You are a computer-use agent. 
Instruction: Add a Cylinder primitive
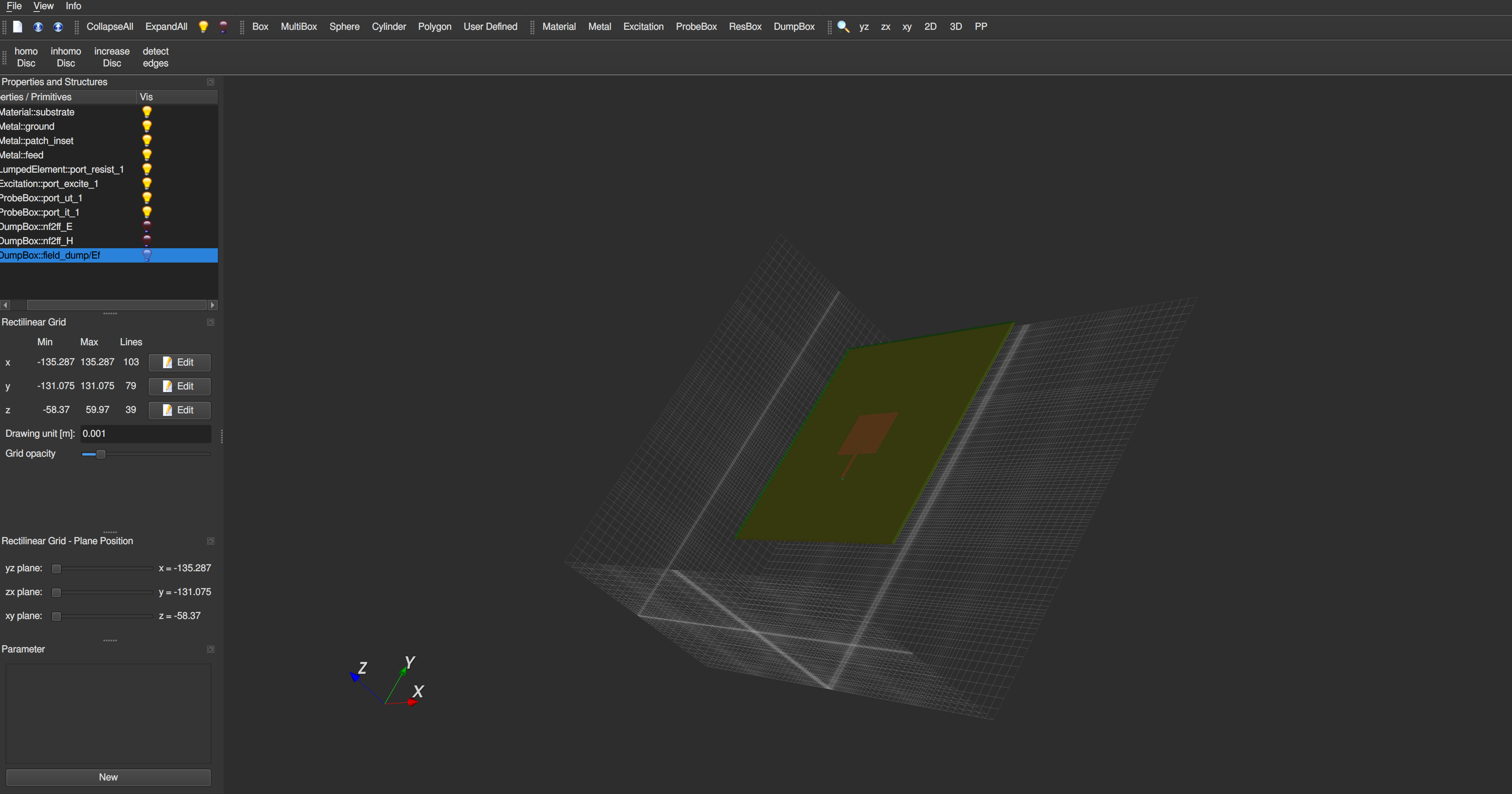tap(388, 26)
